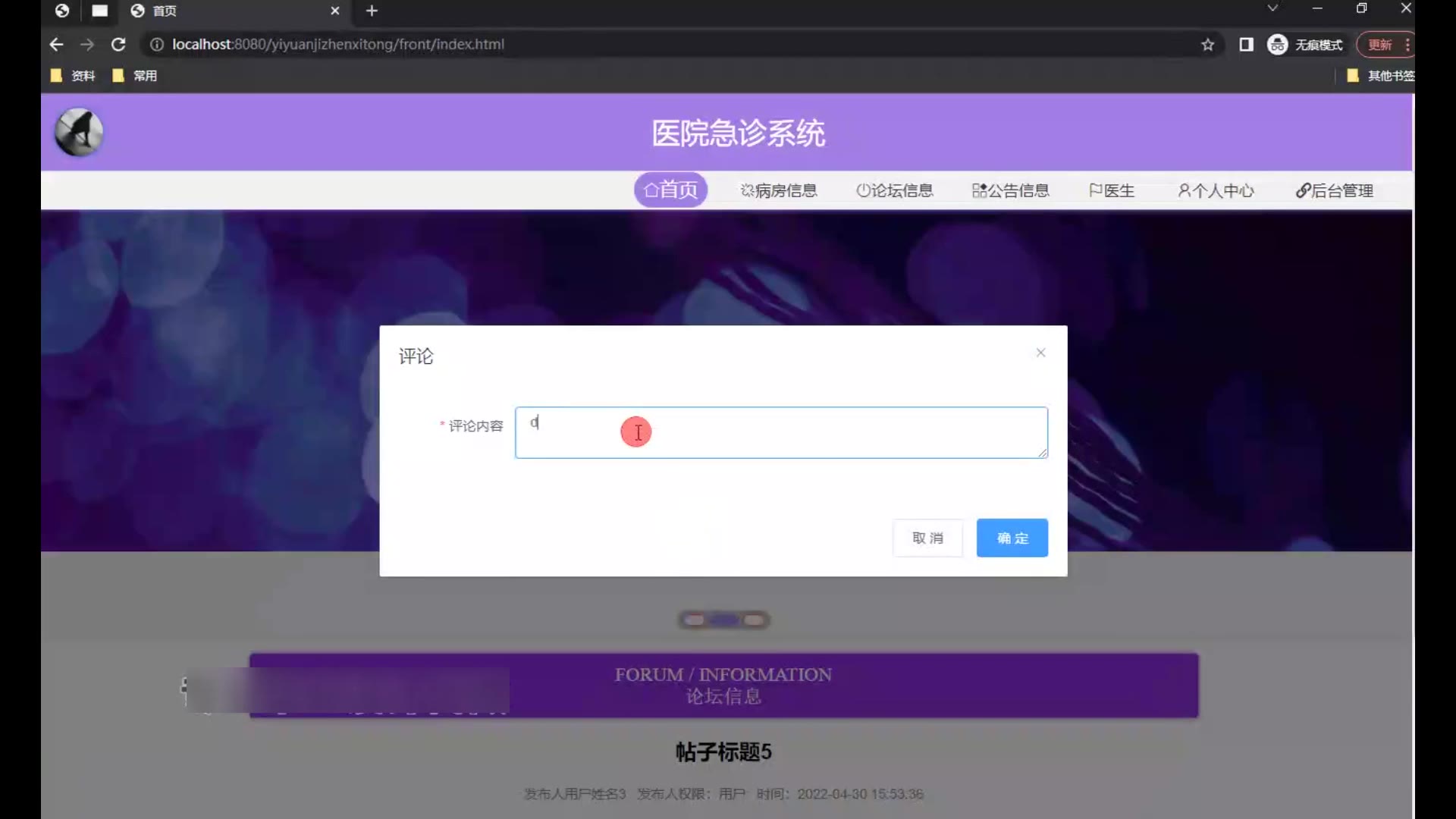This screenshot has height=819, width=1456.
Task: Bookmark page with star icon
Action: click(x=1207, y=45)
